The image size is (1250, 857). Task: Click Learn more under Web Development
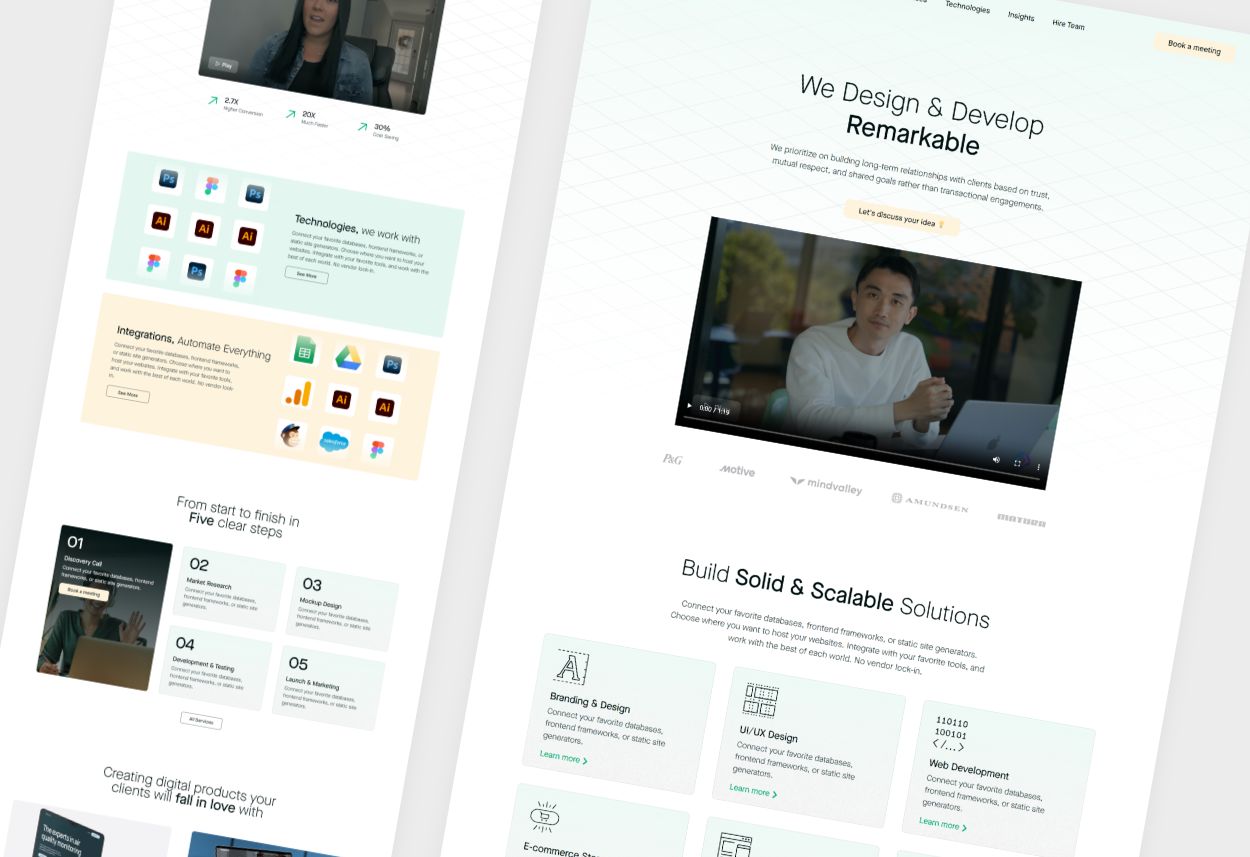coord(943,824)
